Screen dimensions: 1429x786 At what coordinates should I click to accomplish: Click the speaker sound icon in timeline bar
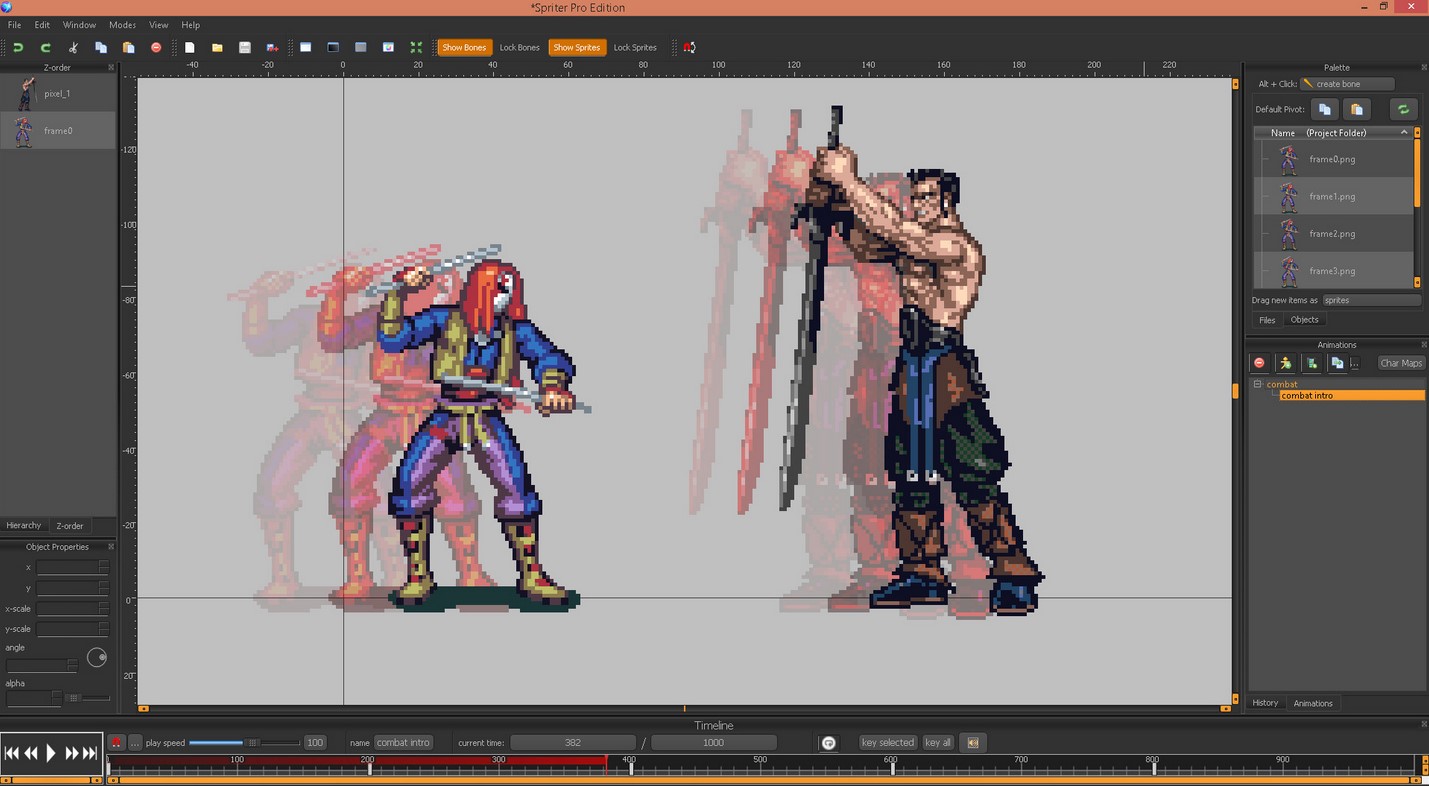point(973,742)
